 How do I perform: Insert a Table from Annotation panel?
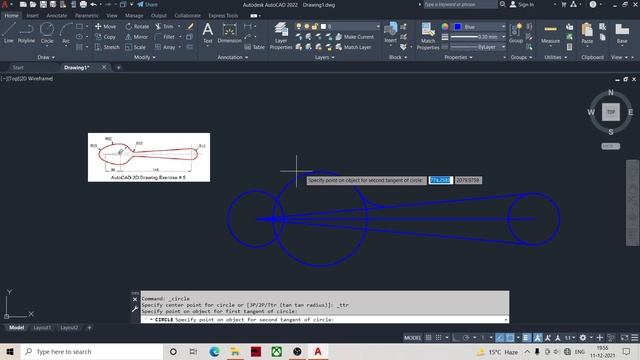(x=255, y=47)
